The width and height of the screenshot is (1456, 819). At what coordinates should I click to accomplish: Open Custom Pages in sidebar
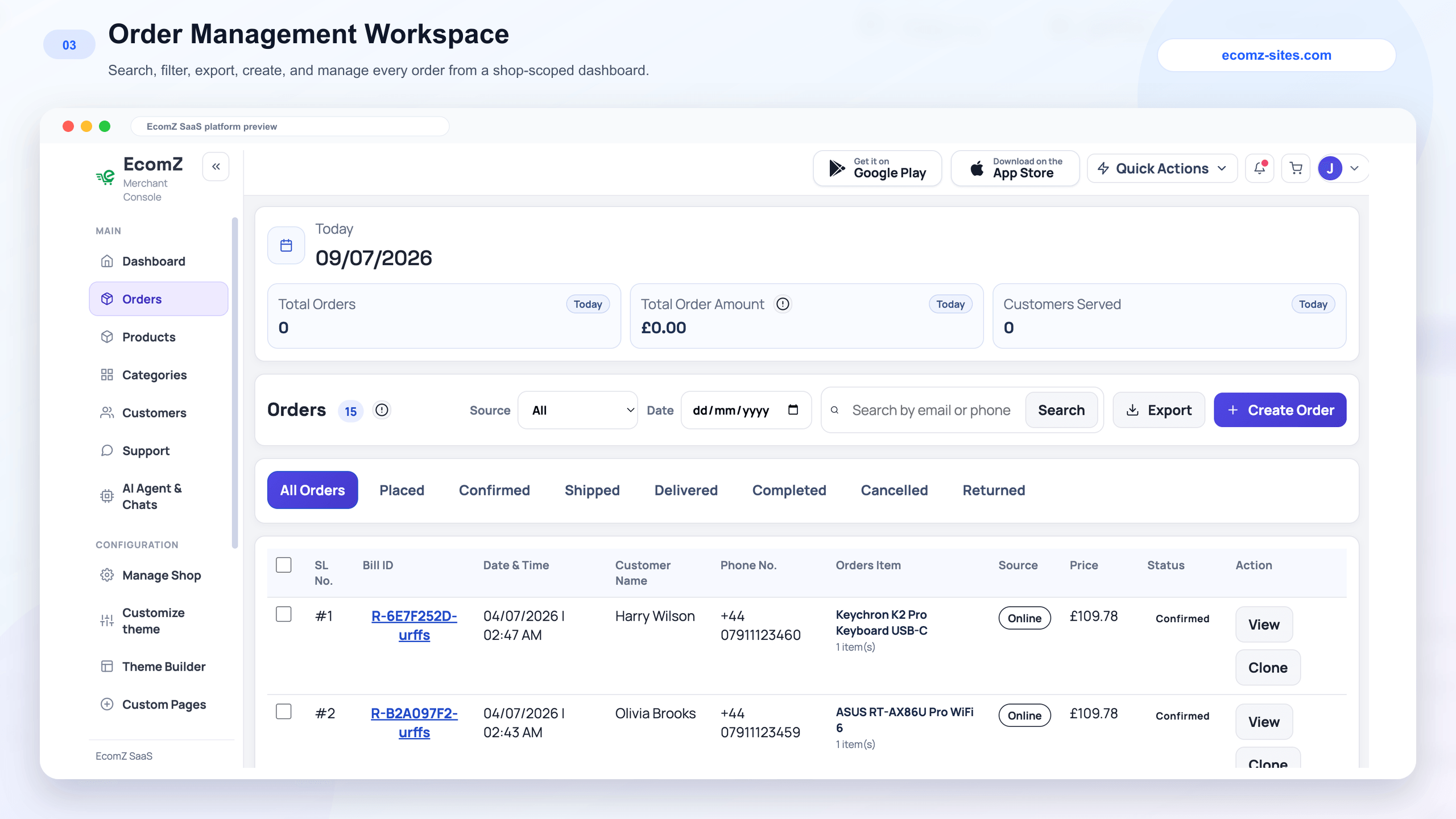158,704
